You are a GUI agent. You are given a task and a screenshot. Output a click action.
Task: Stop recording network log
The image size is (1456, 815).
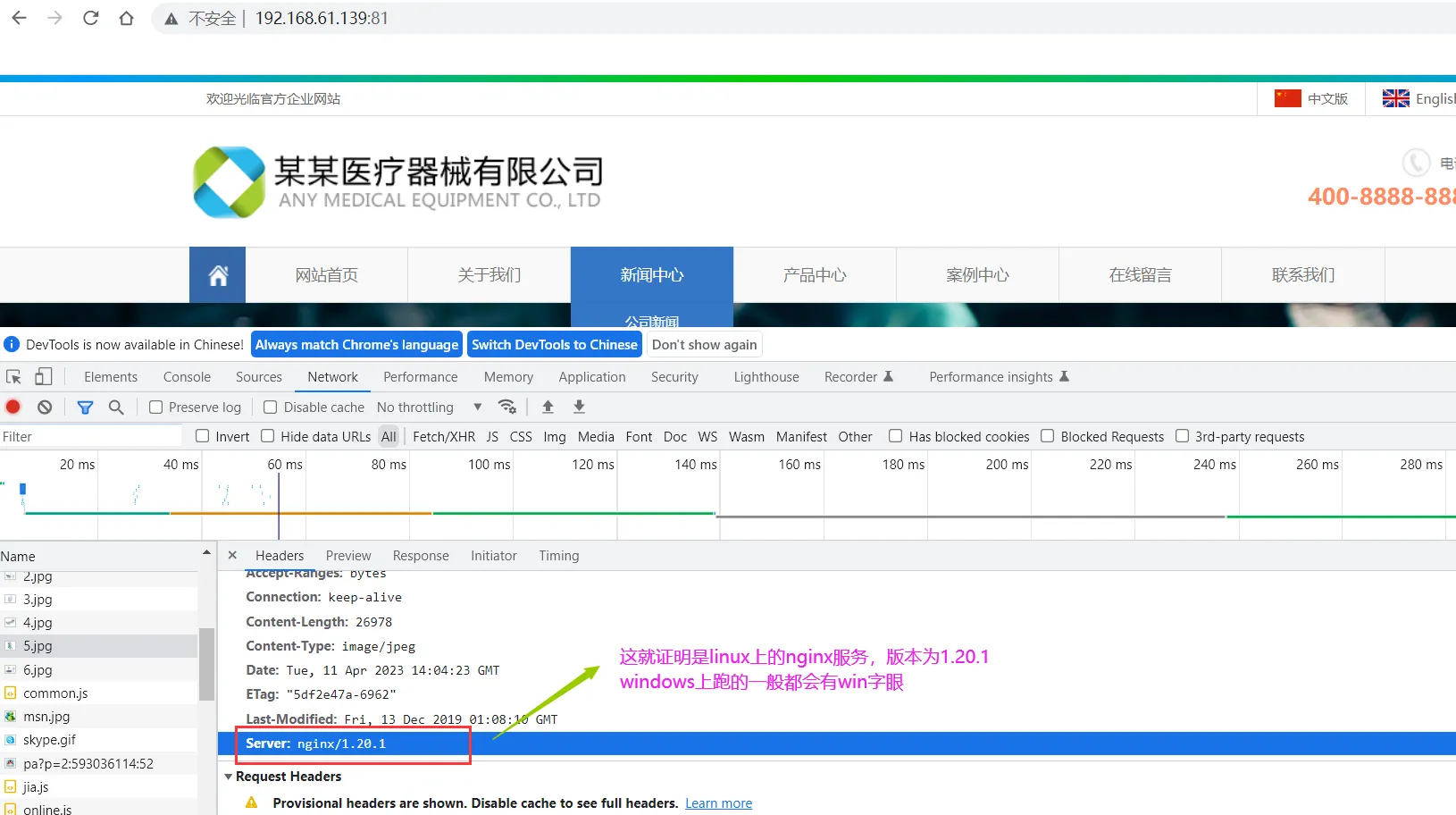(x=13, y=407)
